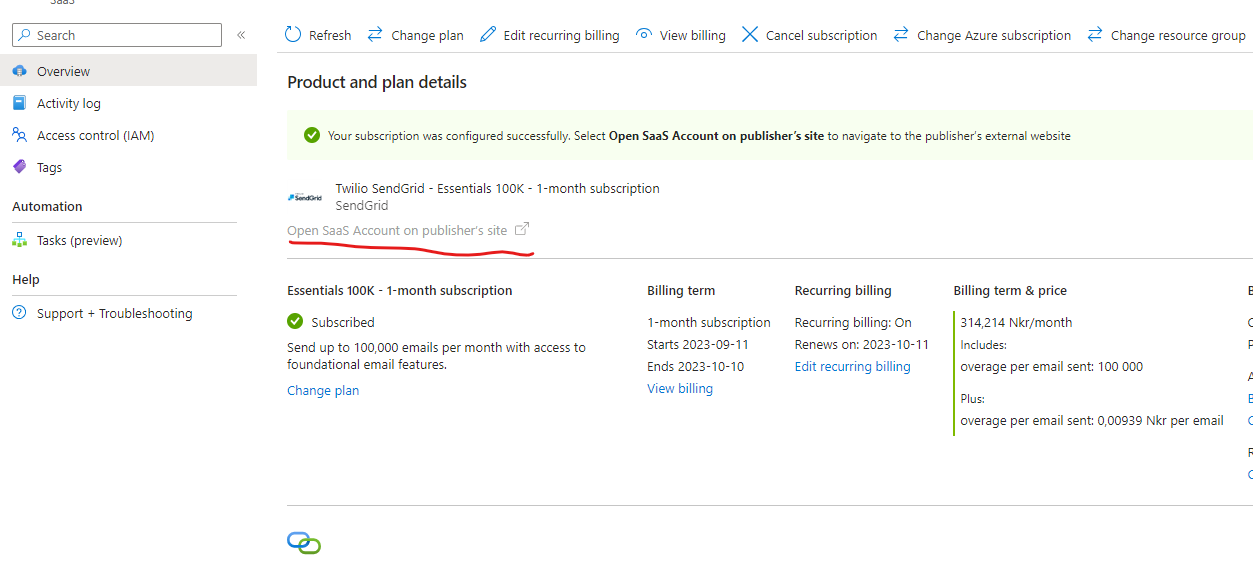
Task: Click the Change Azure subscription arrows icon
Action: coord(901,35)
